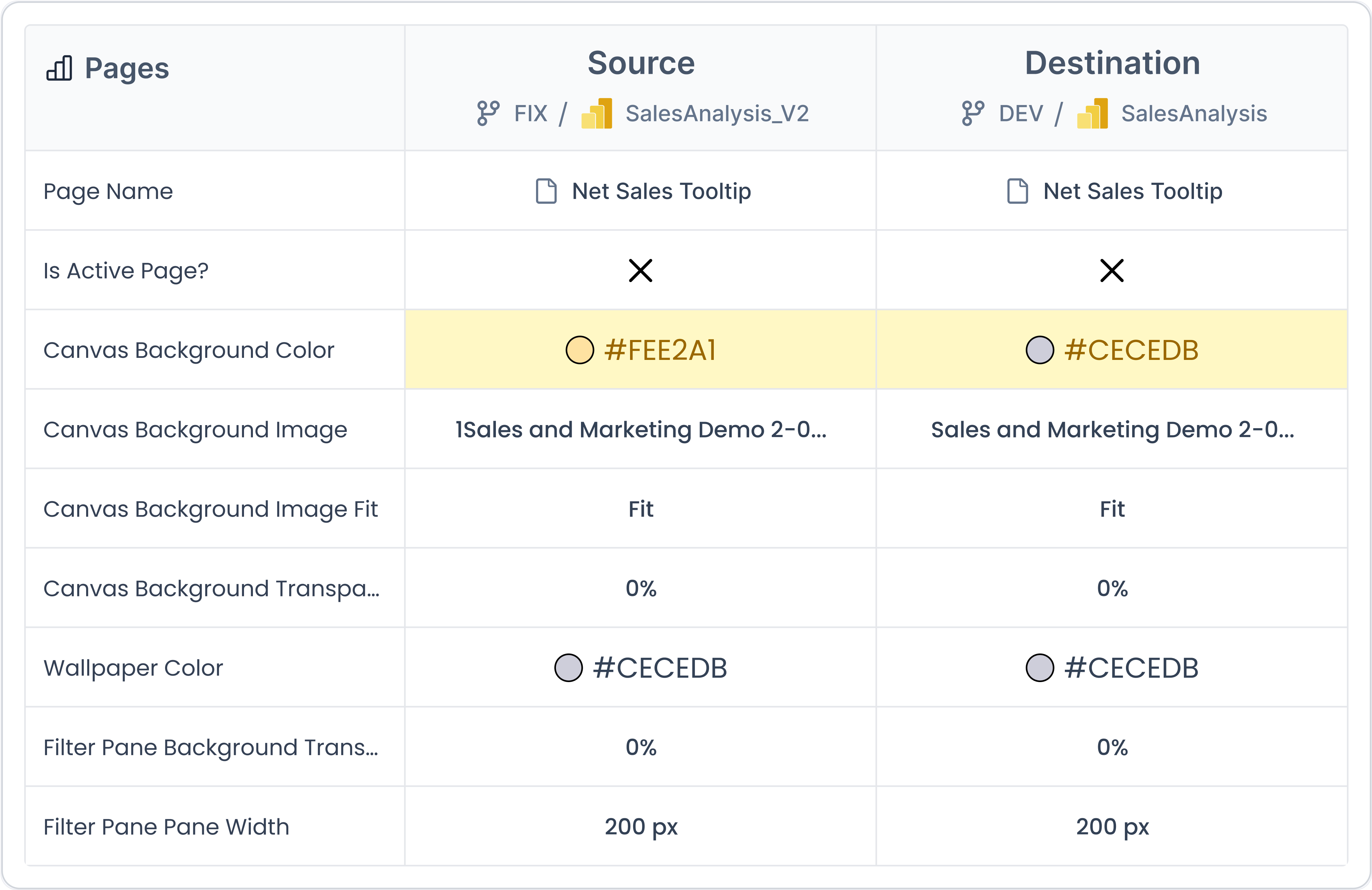This screenshot has height=890, width=1372.
Task: Click the Pages bar chart icon
Action: [59, 68]
